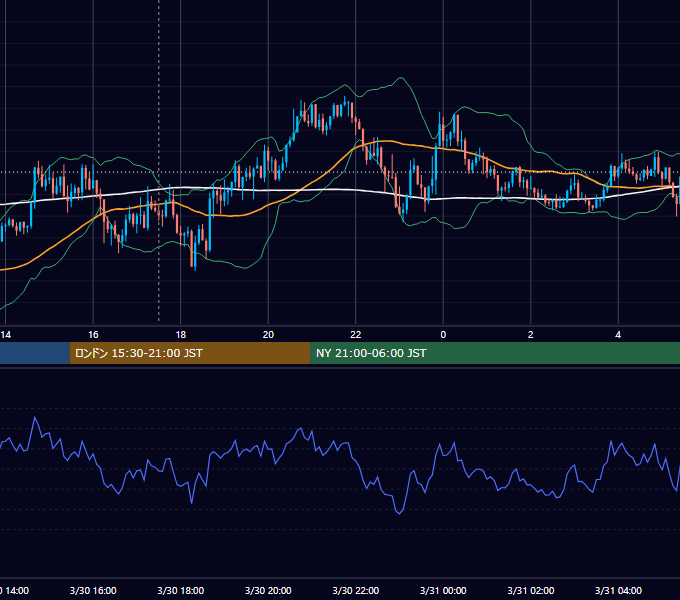Select the blue Asian session bar segment
Image resolution: width=680 pixels, height=600 pixels.
point(35,353)
